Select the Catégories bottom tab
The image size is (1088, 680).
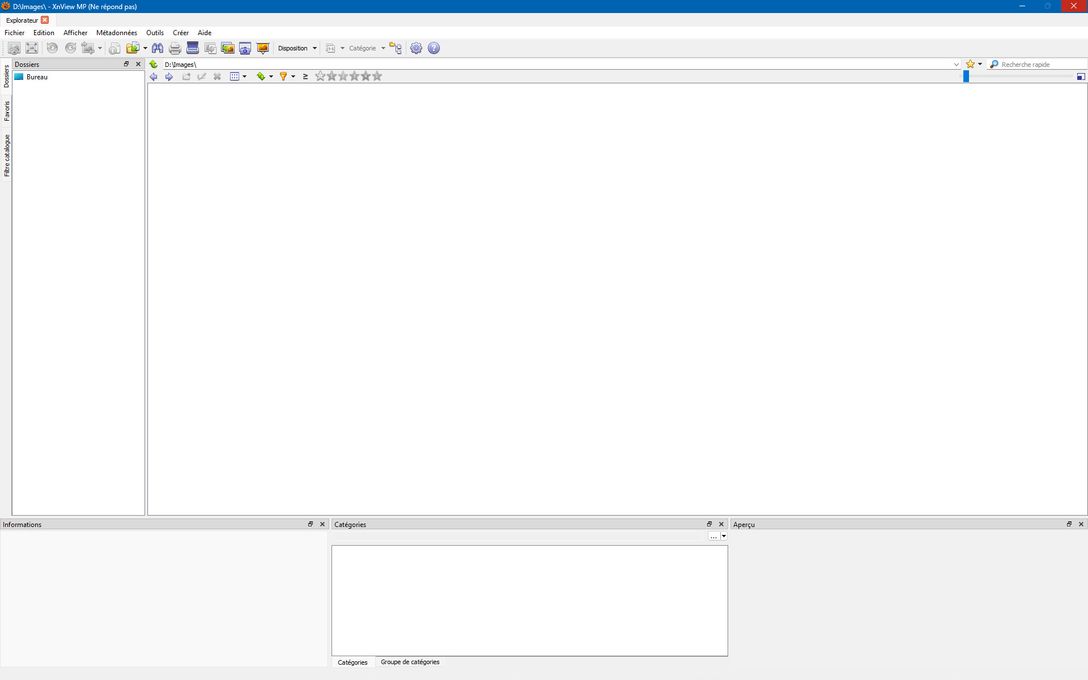point(352,662)
